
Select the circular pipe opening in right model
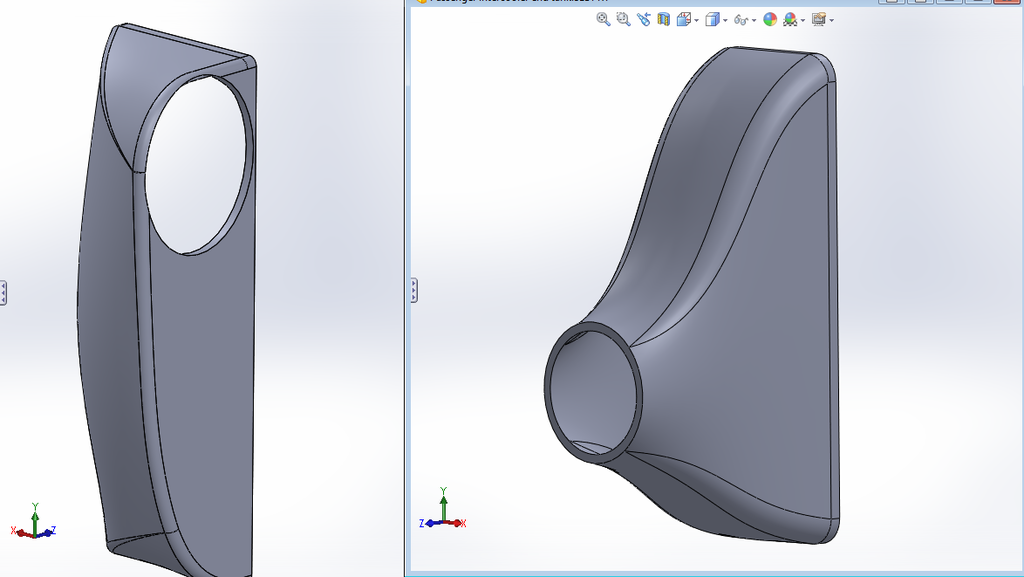tap(592, 392)
